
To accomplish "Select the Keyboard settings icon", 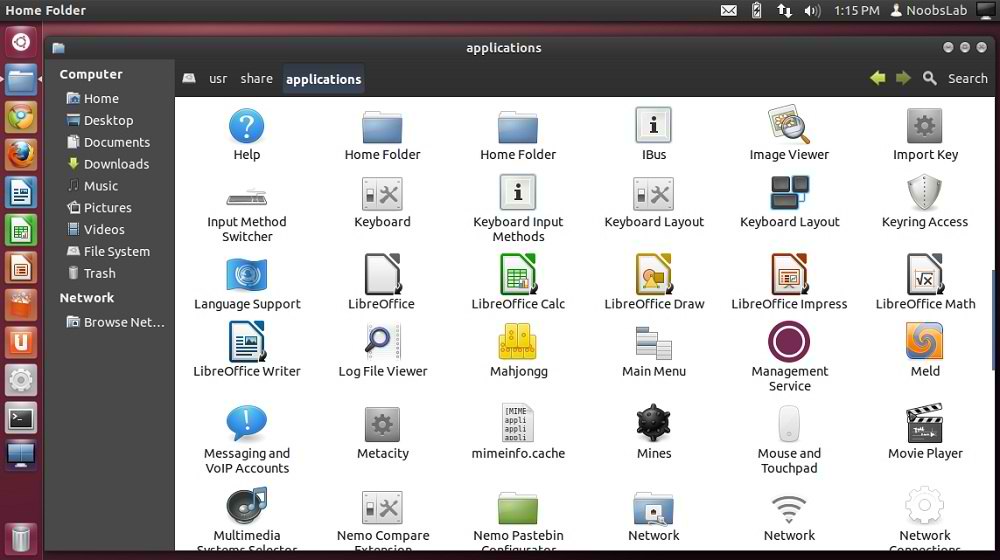I will (382, 194).
